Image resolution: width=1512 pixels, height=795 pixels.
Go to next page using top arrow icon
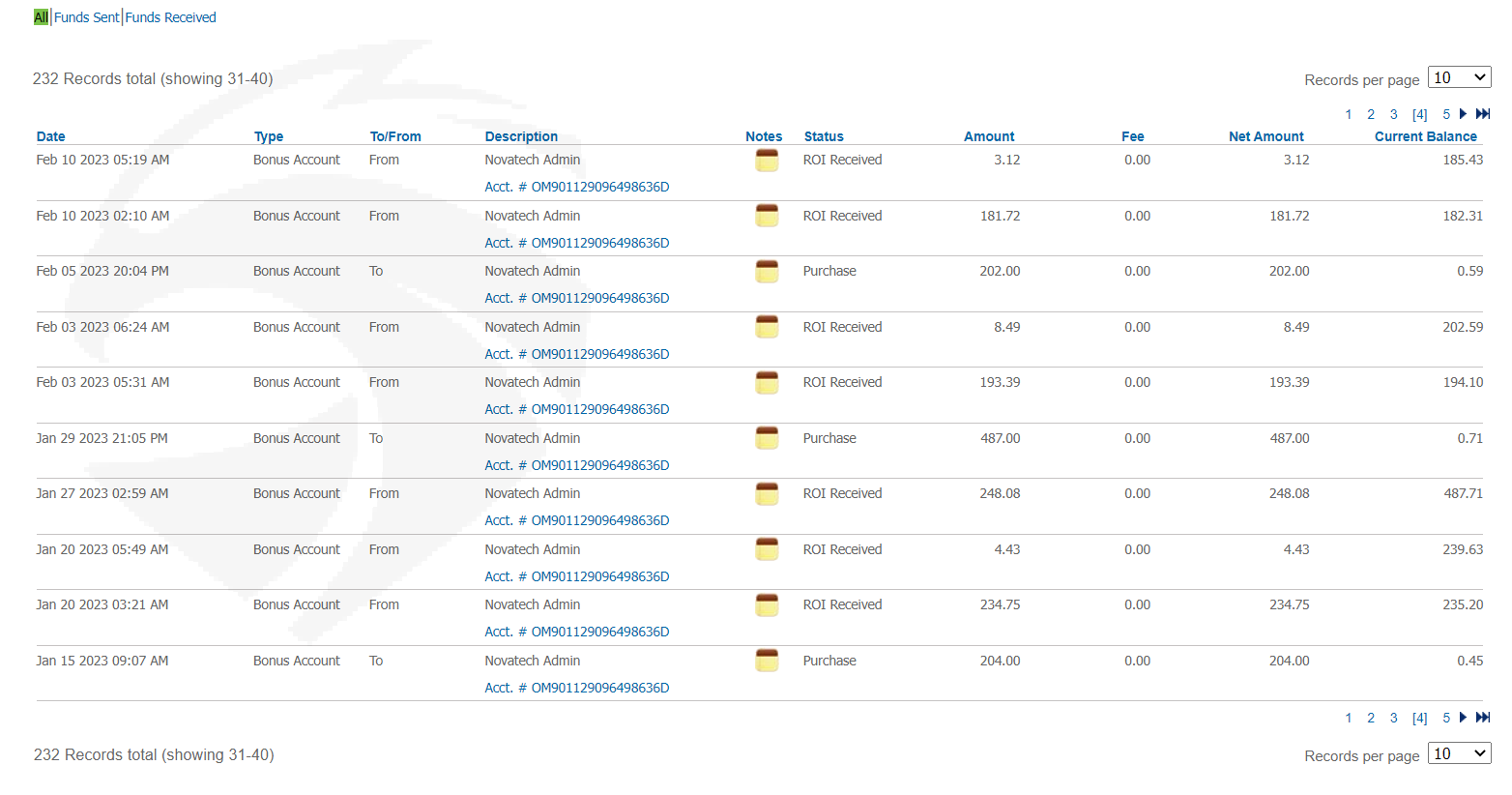pos(1463,114)
